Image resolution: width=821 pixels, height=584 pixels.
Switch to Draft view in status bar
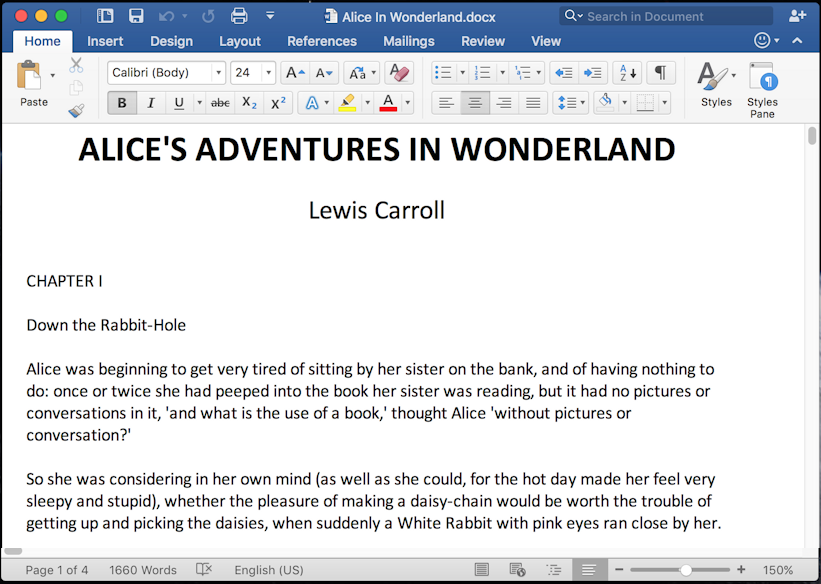tap(589, 569)
